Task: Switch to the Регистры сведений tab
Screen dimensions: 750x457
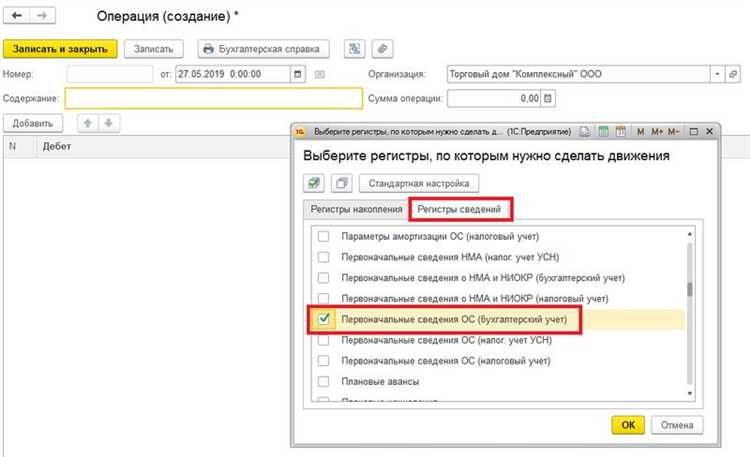Action: point(459,209)
